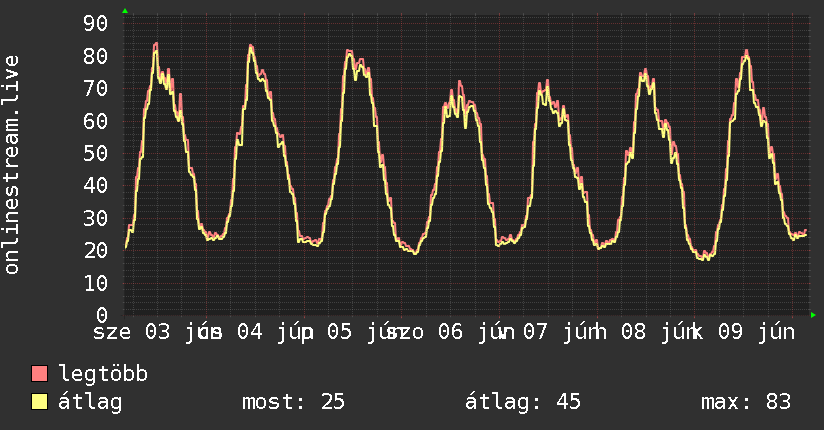Click the 05 date label on X axis
Screen dimensions: 824x430
(x=339, y=332)
